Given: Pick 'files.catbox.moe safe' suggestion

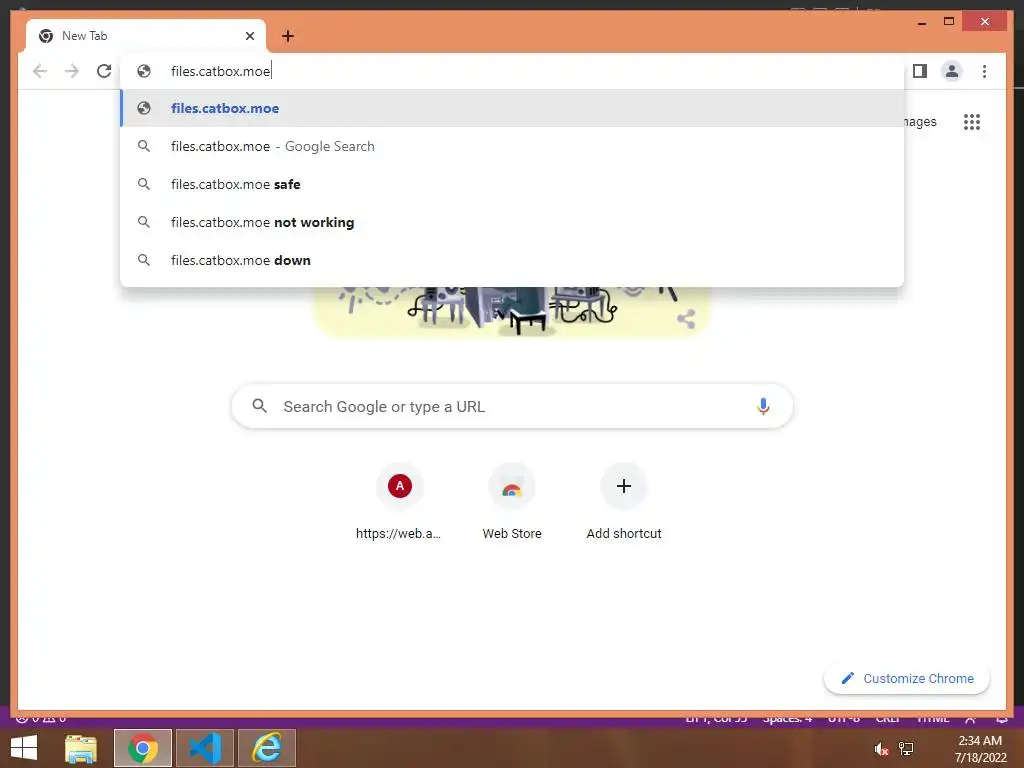Looking at the screenshot, I should click(512, 184).
